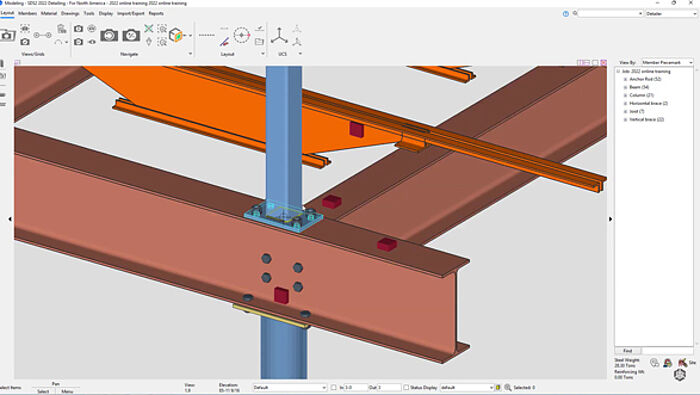Click the UCS axes icon
700x395 pixels.
coord(279,35)
